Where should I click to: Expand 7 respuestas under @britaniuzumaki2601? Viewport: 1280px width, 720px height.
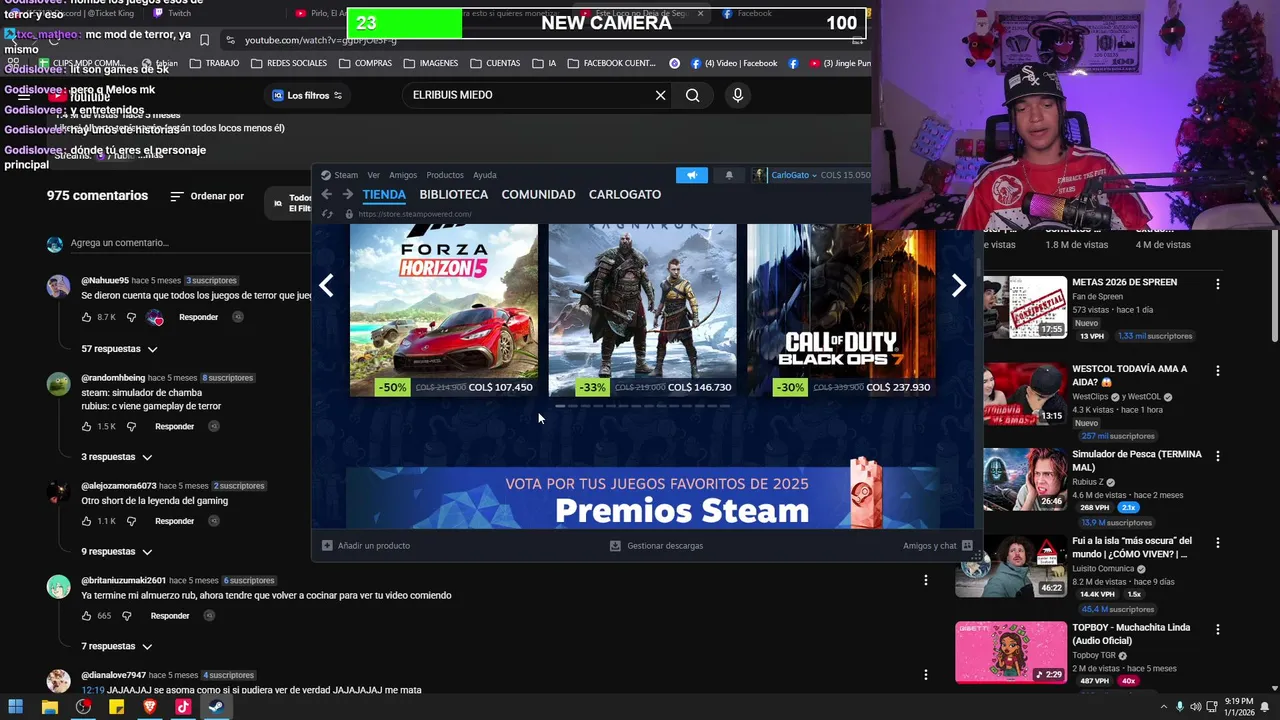click(117, 646)
